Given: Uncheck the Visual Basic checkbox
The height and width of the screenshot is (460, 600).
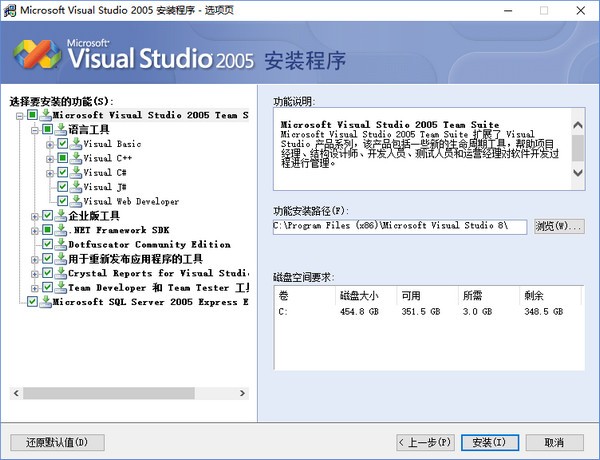Looking at the screenshot, I should click(63, 144).
